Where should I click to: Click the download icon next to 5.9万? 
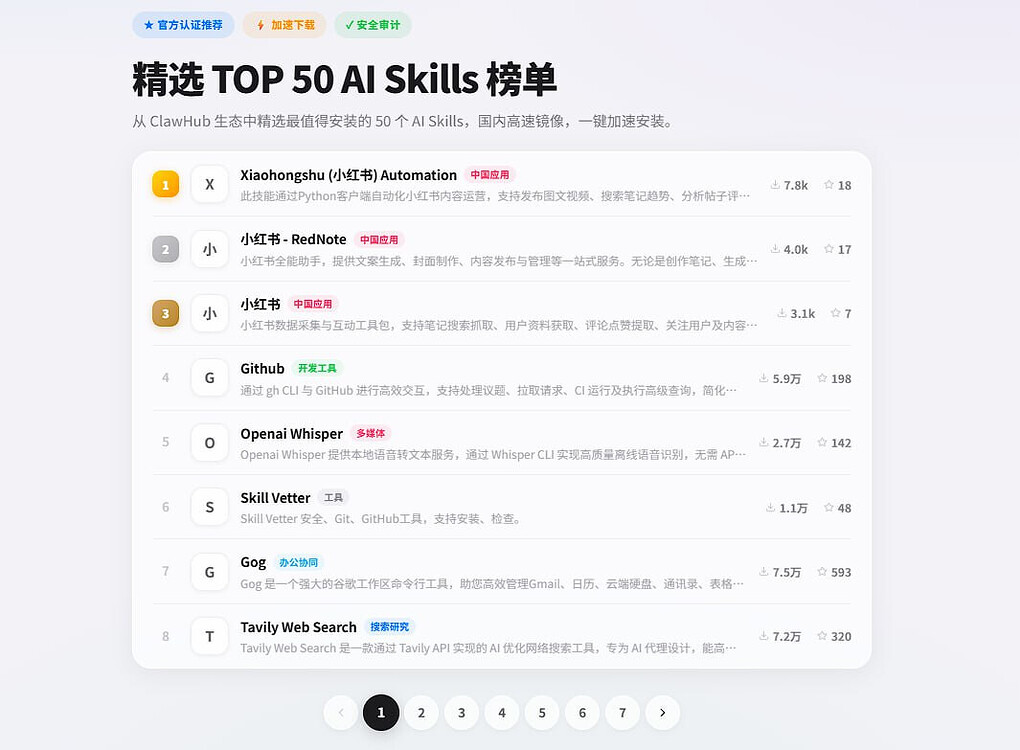click(764, 378)
